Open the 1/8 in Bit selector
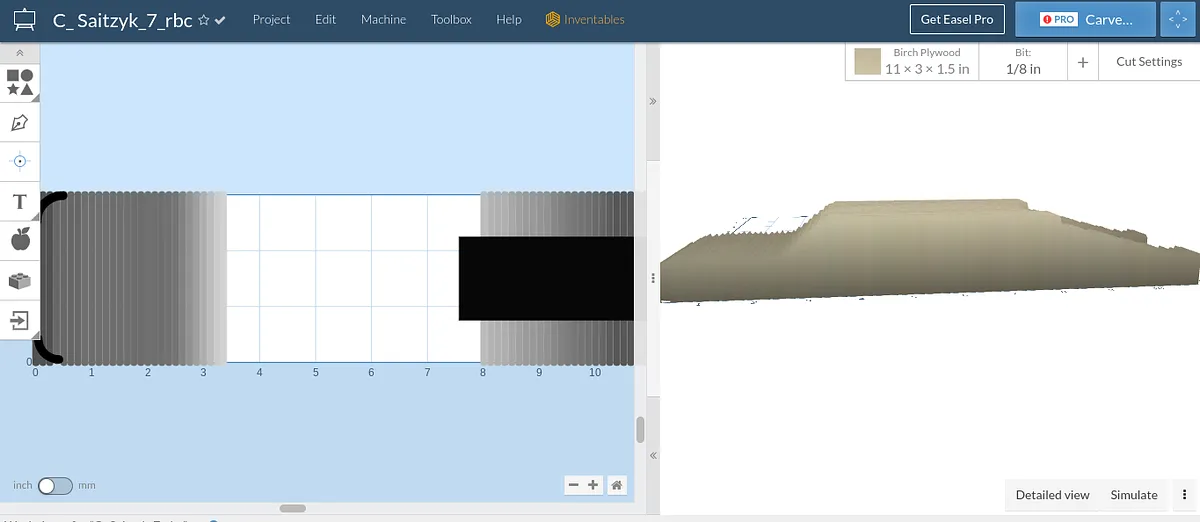 (x=1022, y=62)
